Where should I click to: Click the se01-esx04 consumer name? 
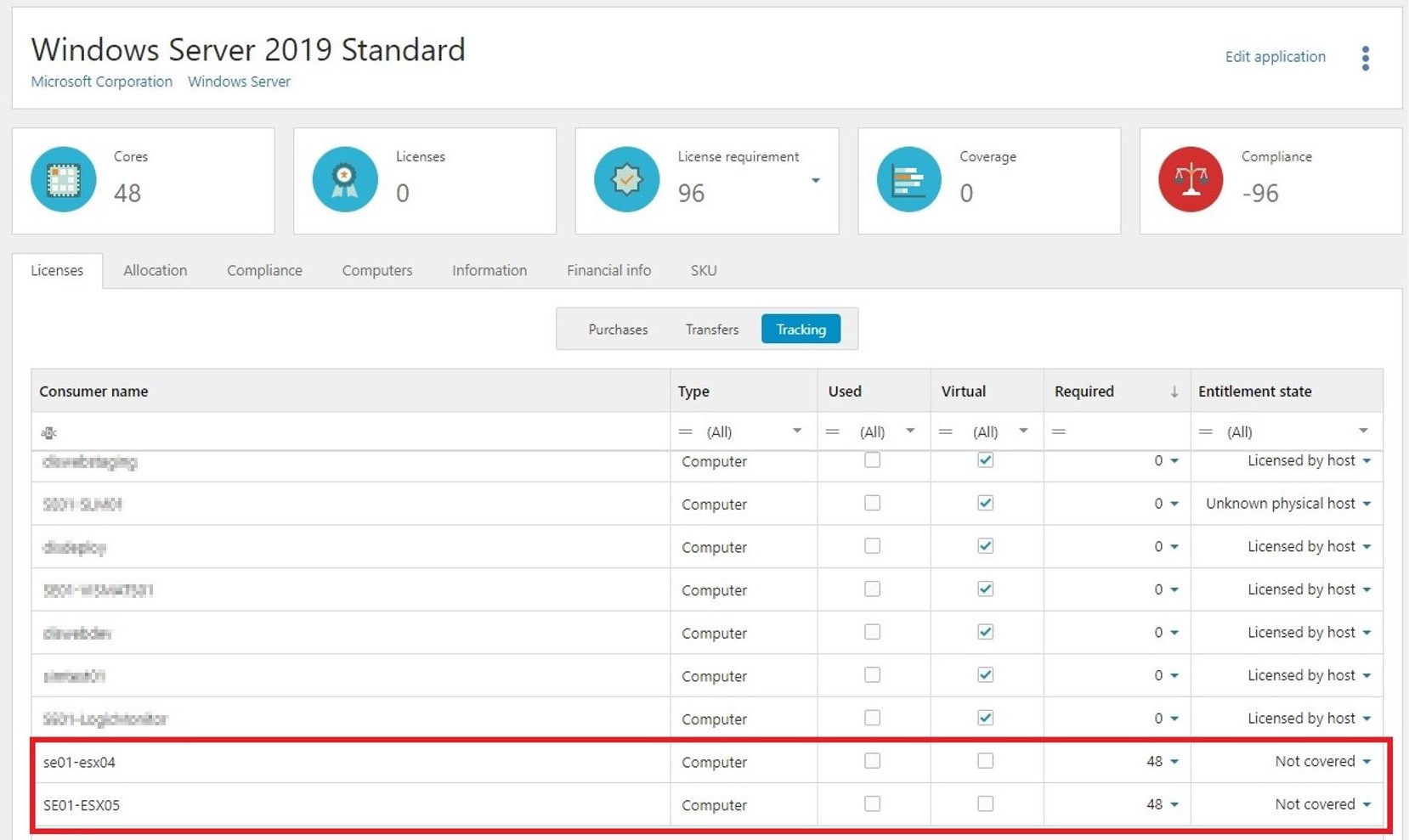pos(79,762)
